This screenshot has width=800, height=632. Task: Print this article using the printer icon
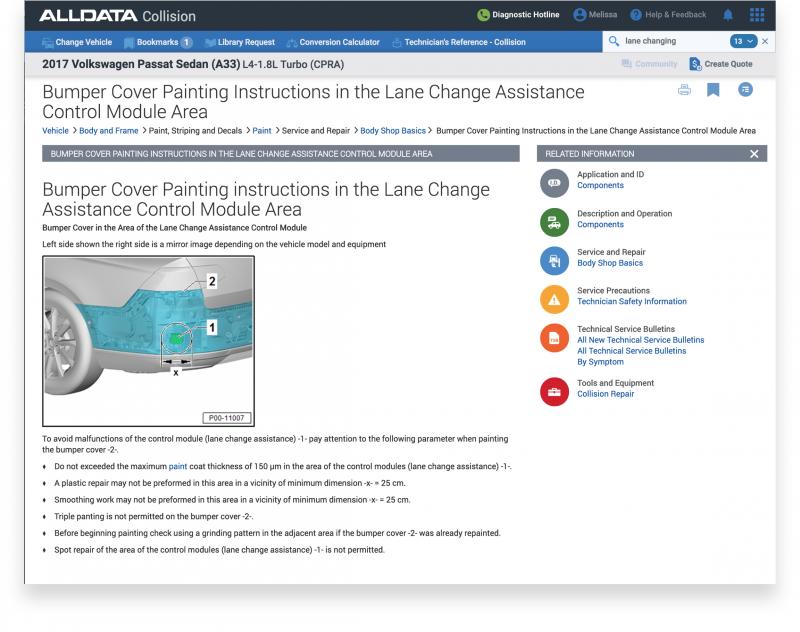(x=684, y=90)
